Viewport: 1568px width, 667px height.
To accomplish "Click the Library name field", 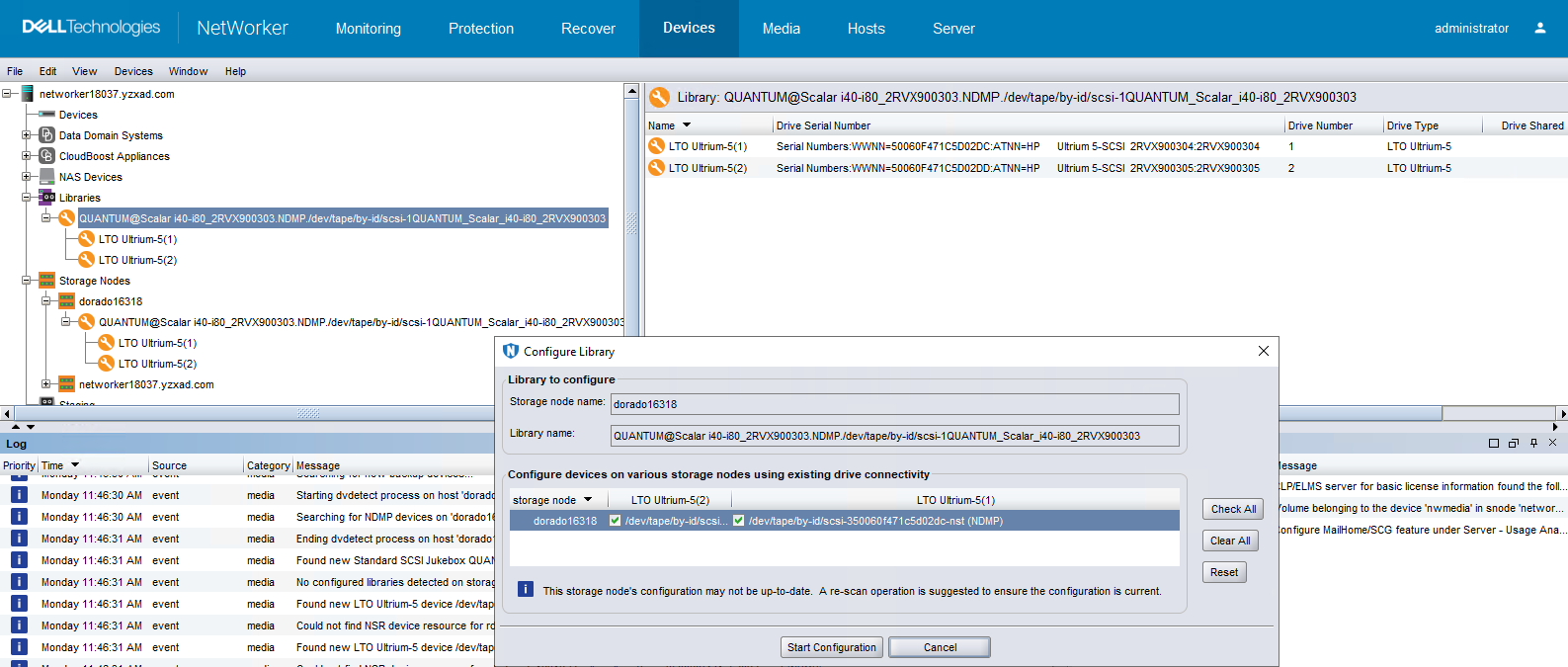I will [x=895, y=436].
